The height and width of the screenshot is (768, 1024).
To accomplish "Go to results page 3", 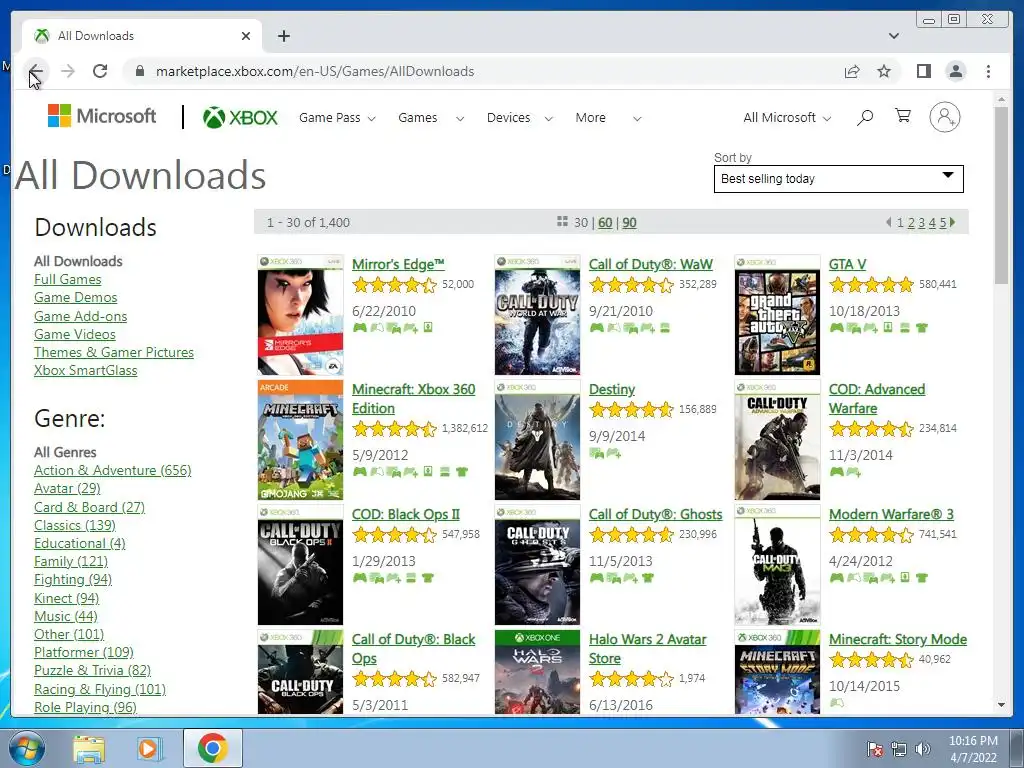I will pyautogui.click(x=921, y=223).
